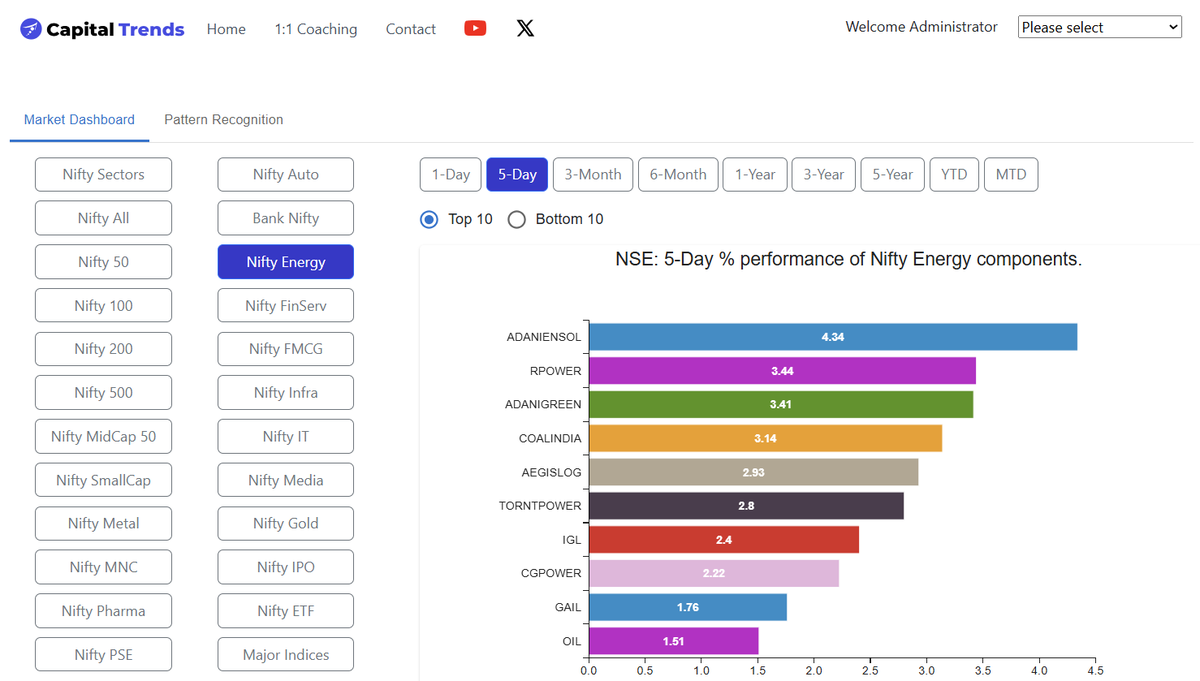Click the Welcome Administrator text
This screenshot has height=681, width=1200.
[x=921, y=27]
